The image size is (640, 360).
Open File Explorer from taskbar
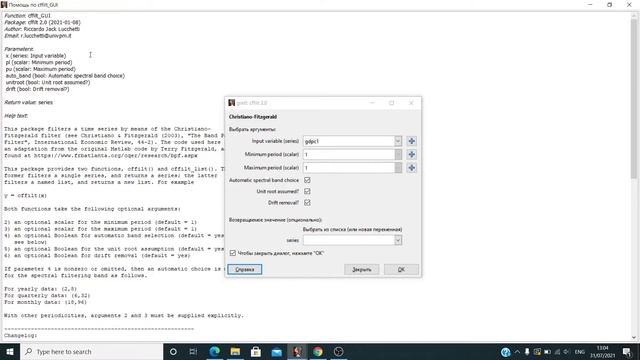[x=235, y=351]
